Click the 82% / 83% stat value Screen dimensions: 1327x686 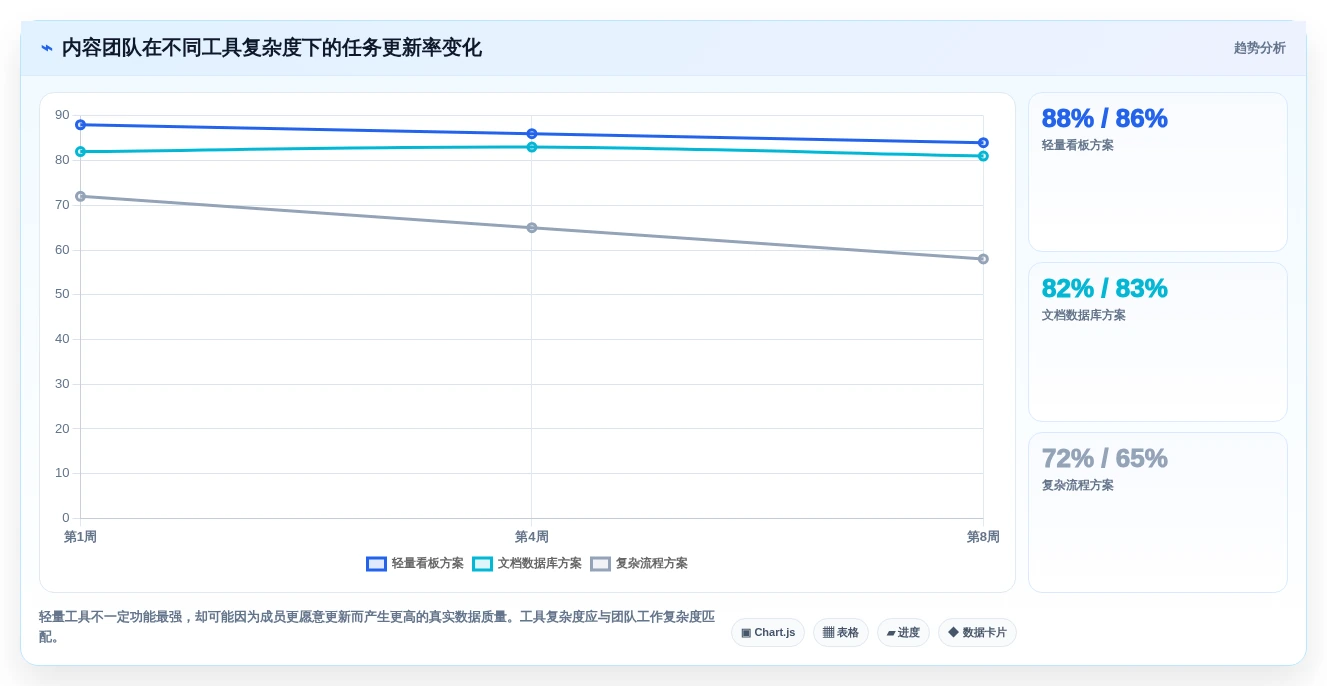[x=1104, y=288]
